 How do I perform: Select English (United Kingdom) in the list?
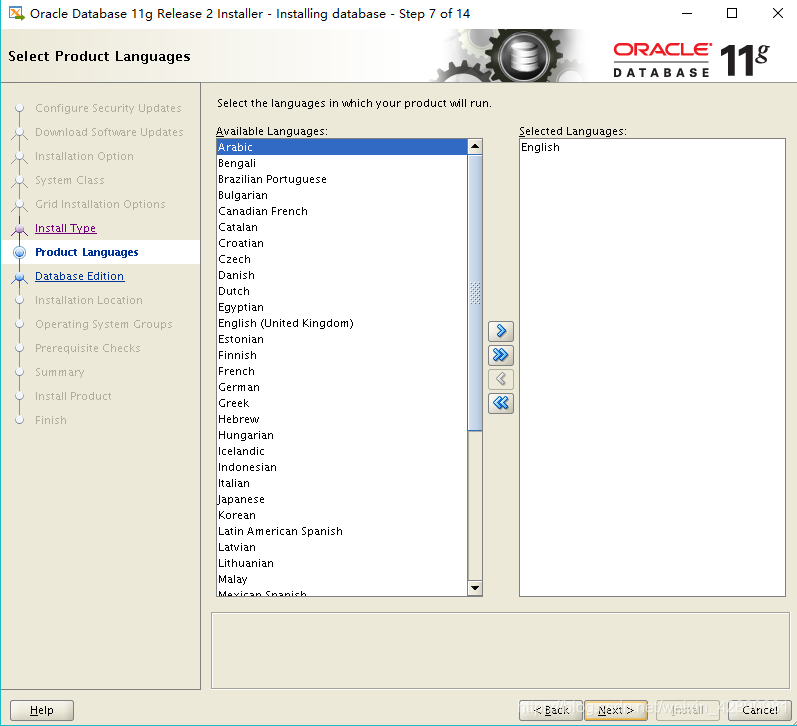coord(342,323)
